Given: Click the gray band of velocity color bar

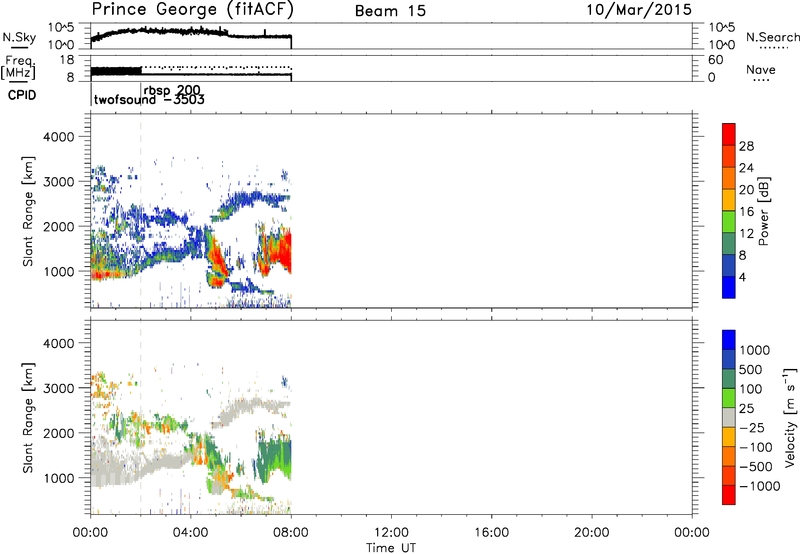Looking at the screenshot, I should coord(729,417).
